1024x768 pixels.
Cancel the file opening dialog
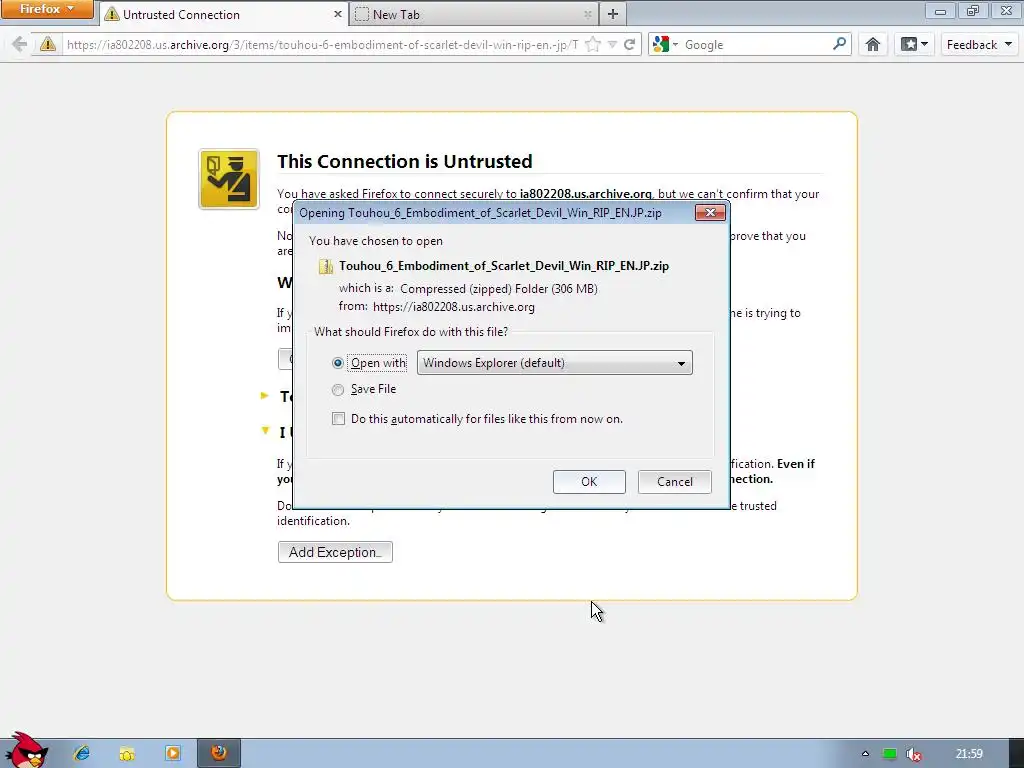point(675,482)
